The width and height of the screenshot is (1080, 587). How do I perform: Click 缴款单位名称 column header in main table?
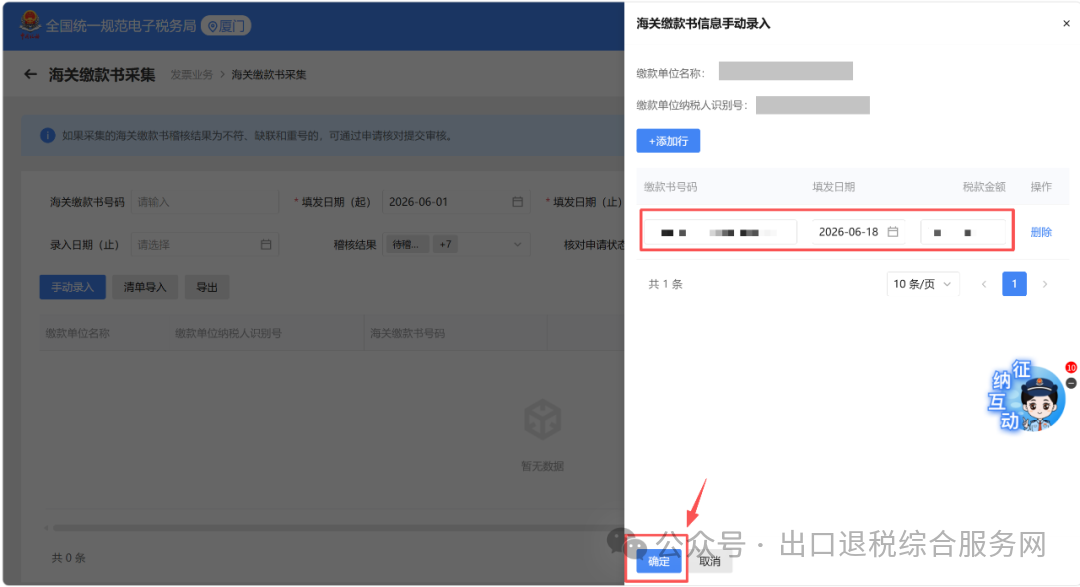pyautogui.click(x=78, y=333)
